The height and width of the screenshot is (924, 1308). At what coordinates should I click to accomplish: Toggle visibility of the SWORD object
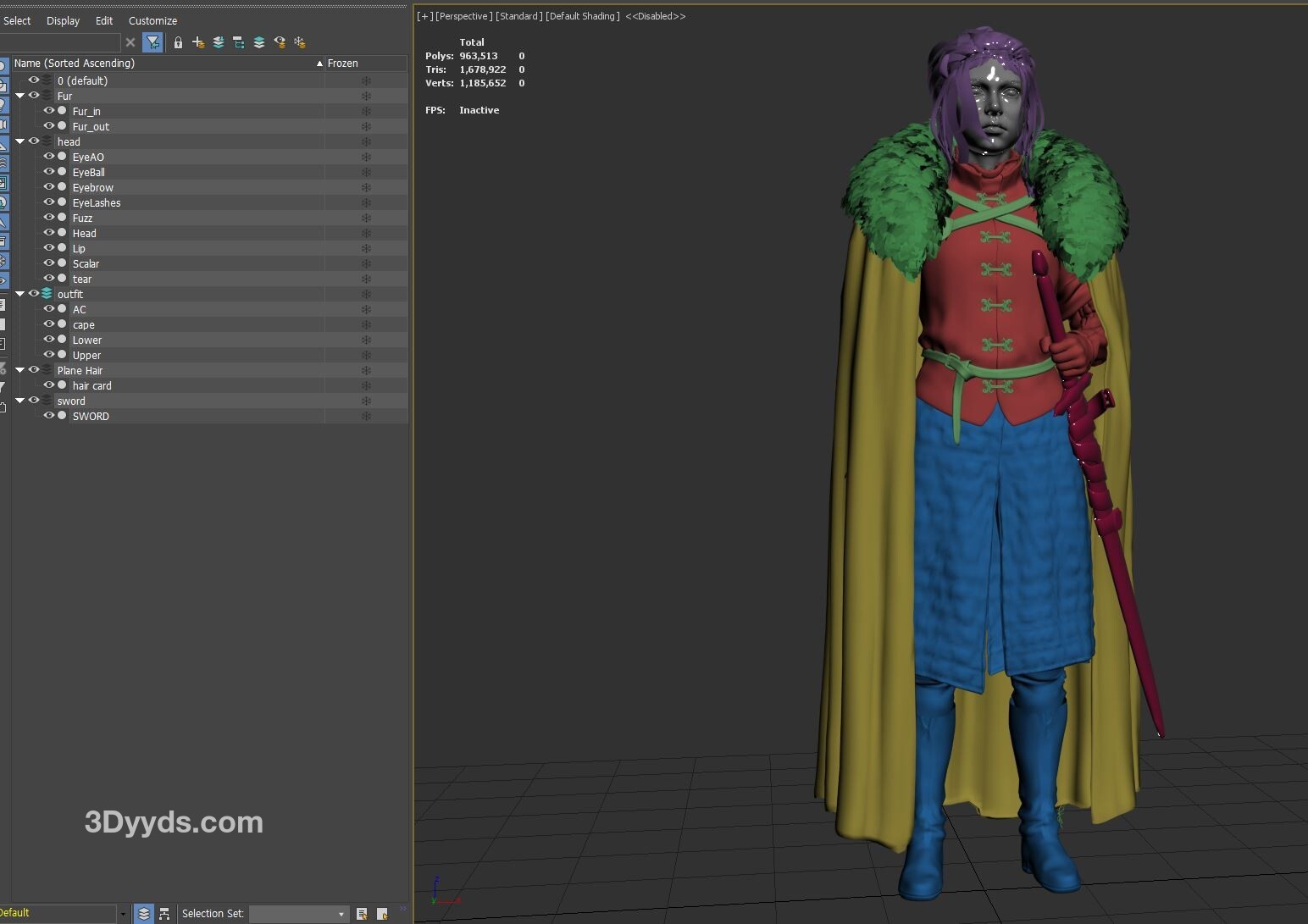pyautogui.click(x=49, y=416)
